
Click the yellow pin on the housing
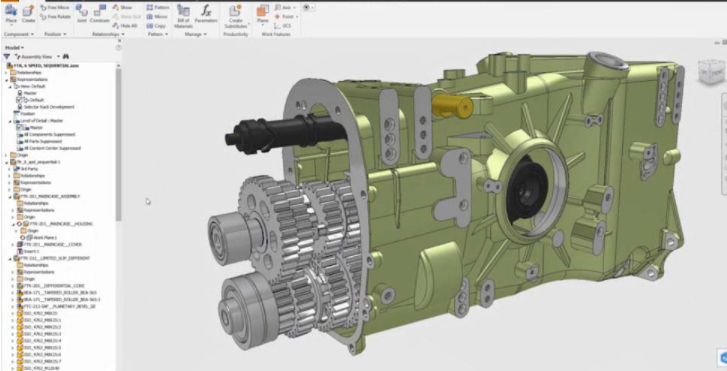452,106
